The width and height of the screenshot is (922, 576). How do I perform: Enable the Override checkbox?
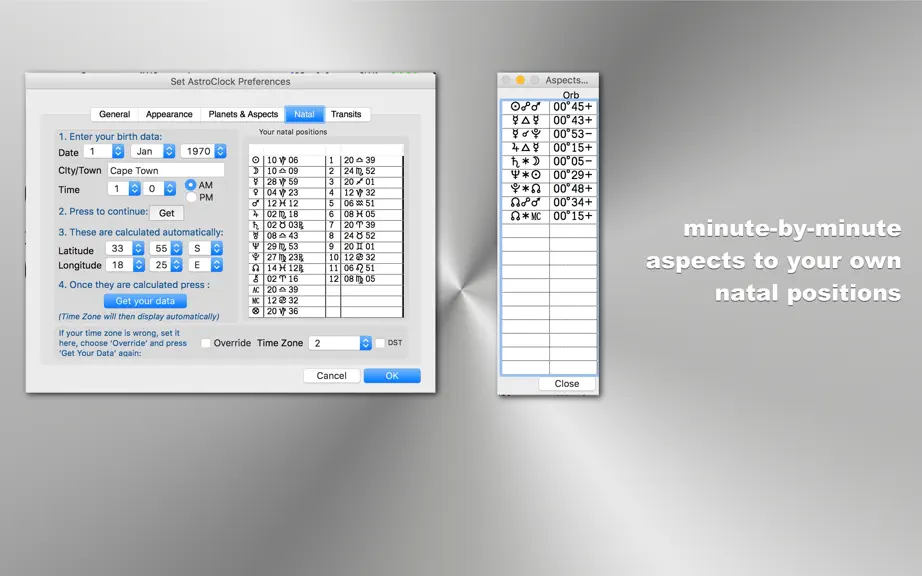pyautogui.click(x=206, y=343)
